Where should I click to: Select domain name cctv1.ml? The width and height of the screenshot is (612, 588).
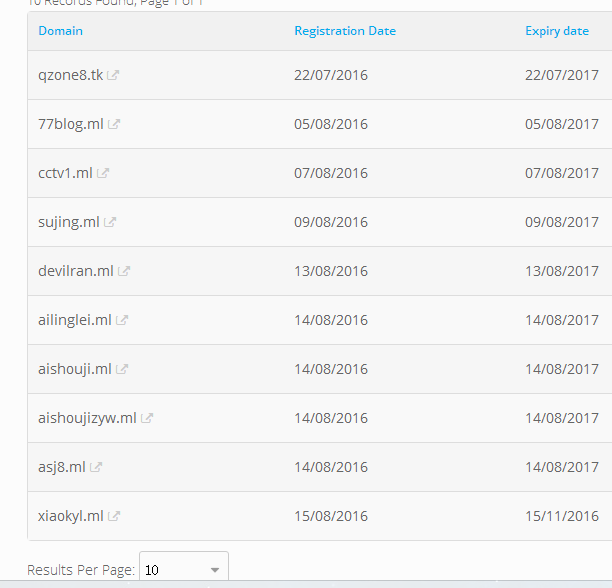pyautogui.click(x=65, y=173)
